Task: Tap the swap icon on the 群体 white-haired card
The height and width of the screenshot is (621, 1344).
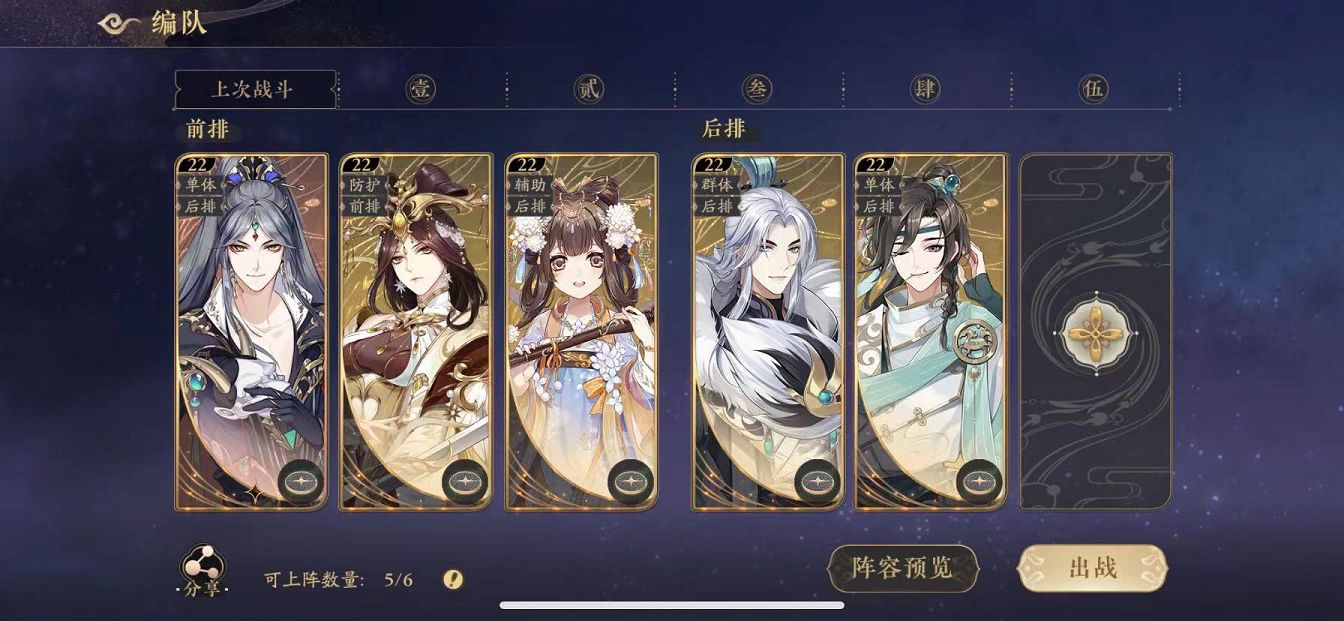Action: [x=817, y=482]
